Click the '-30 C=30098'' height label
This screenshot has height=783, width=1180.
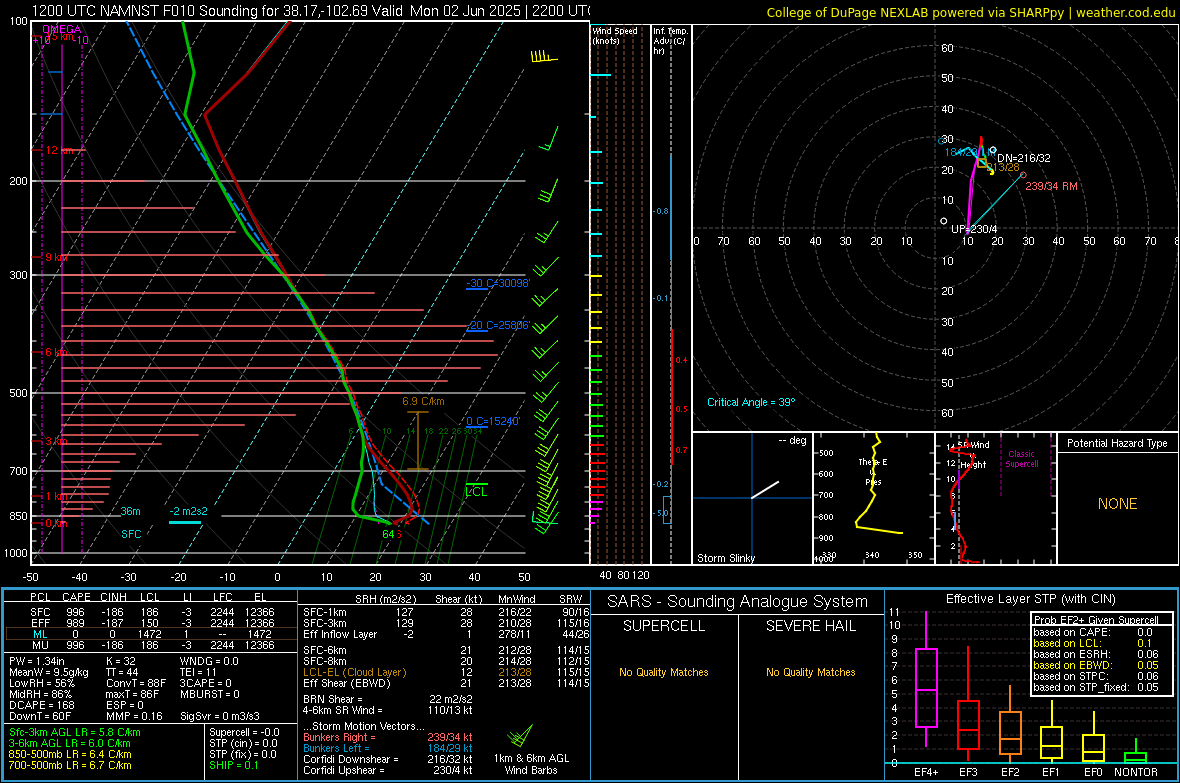(498, 283)
